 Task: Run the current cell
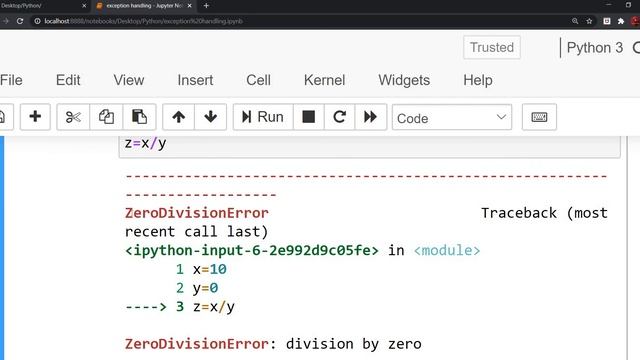(x=263, y=117)
